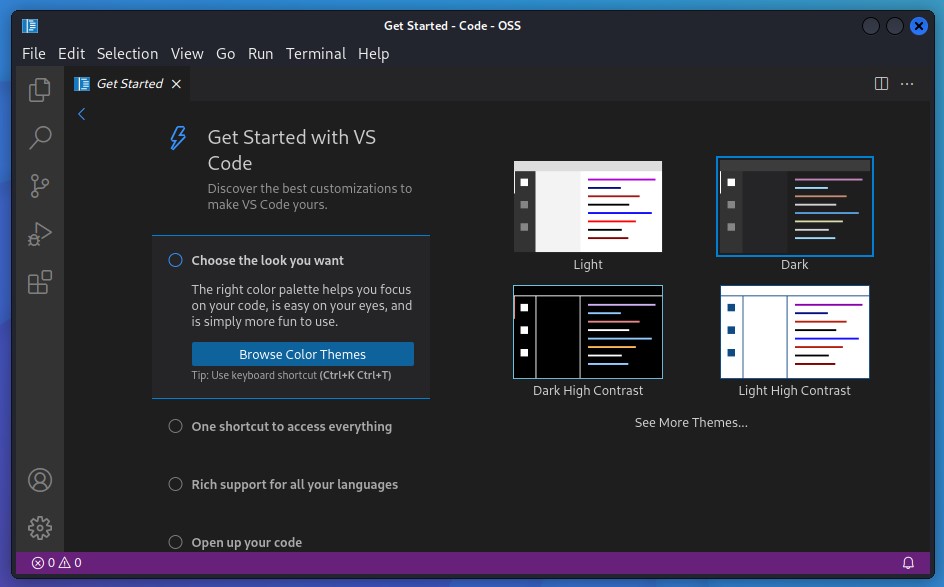The width and height of the screenshot is (944, 587).
Task: Open the Explorer view in activity bar
Action: click(40, 90)
